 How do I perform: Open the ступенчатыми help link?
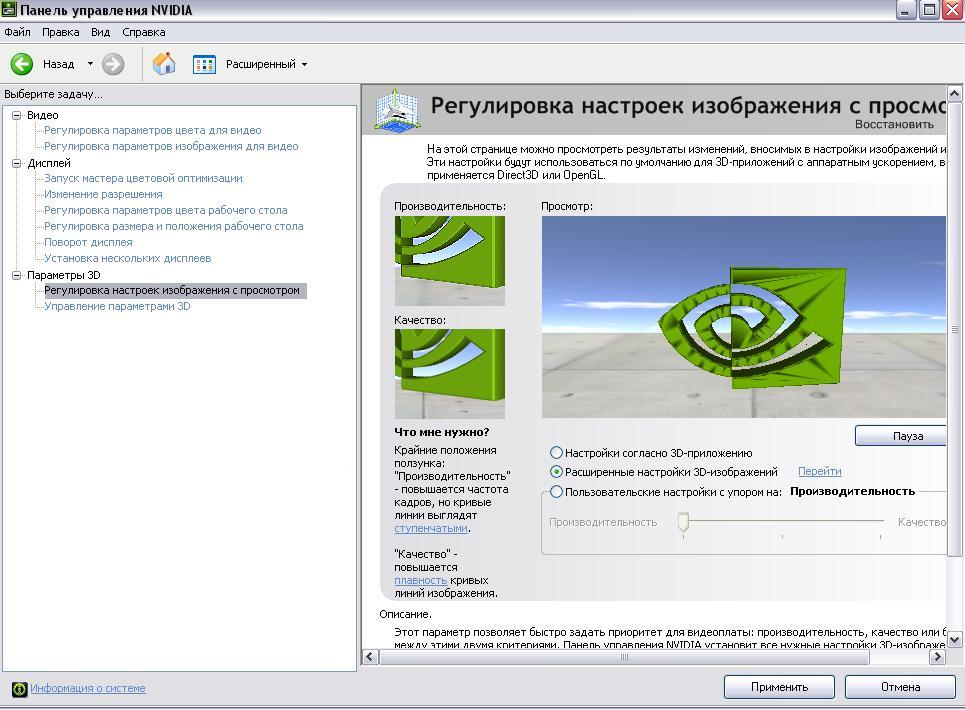(431, 529)
